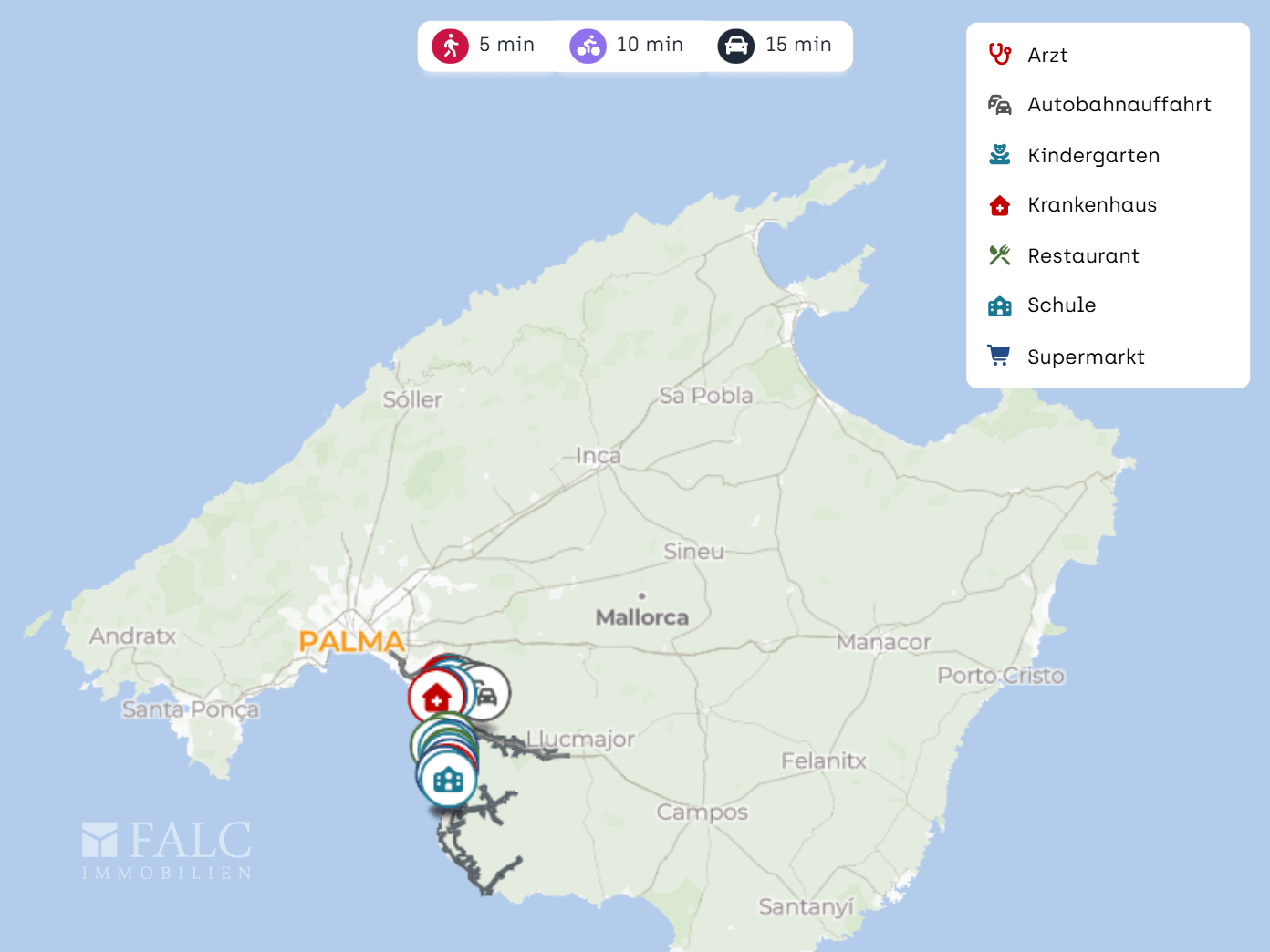The image size is (1270, 952).
Task: Open the teal school marker on map
Action: (448, 780)
